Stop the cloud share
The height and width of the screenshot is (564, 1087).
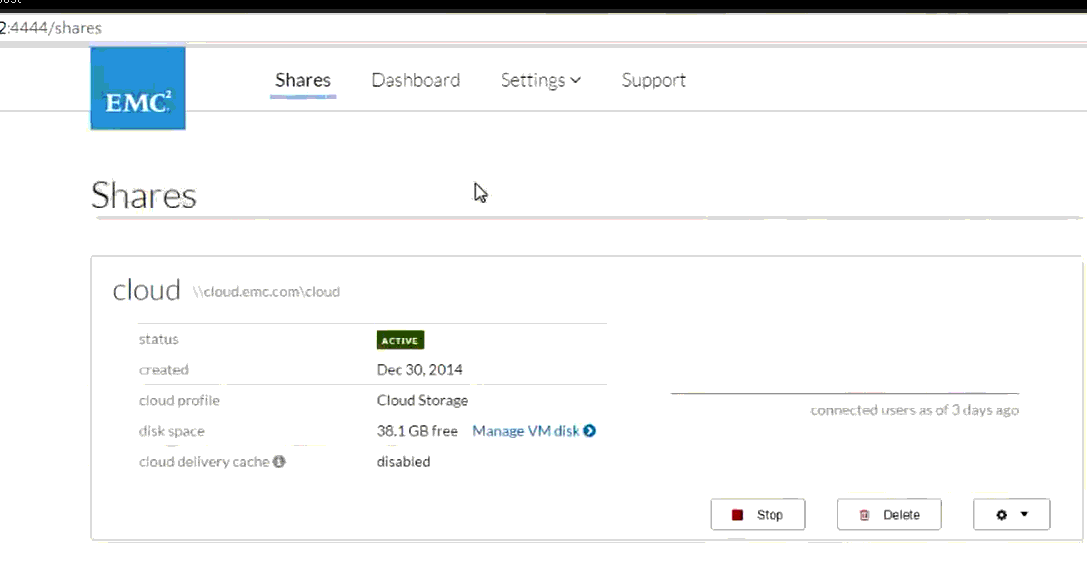pyautogui.click(x=758, y=515)
